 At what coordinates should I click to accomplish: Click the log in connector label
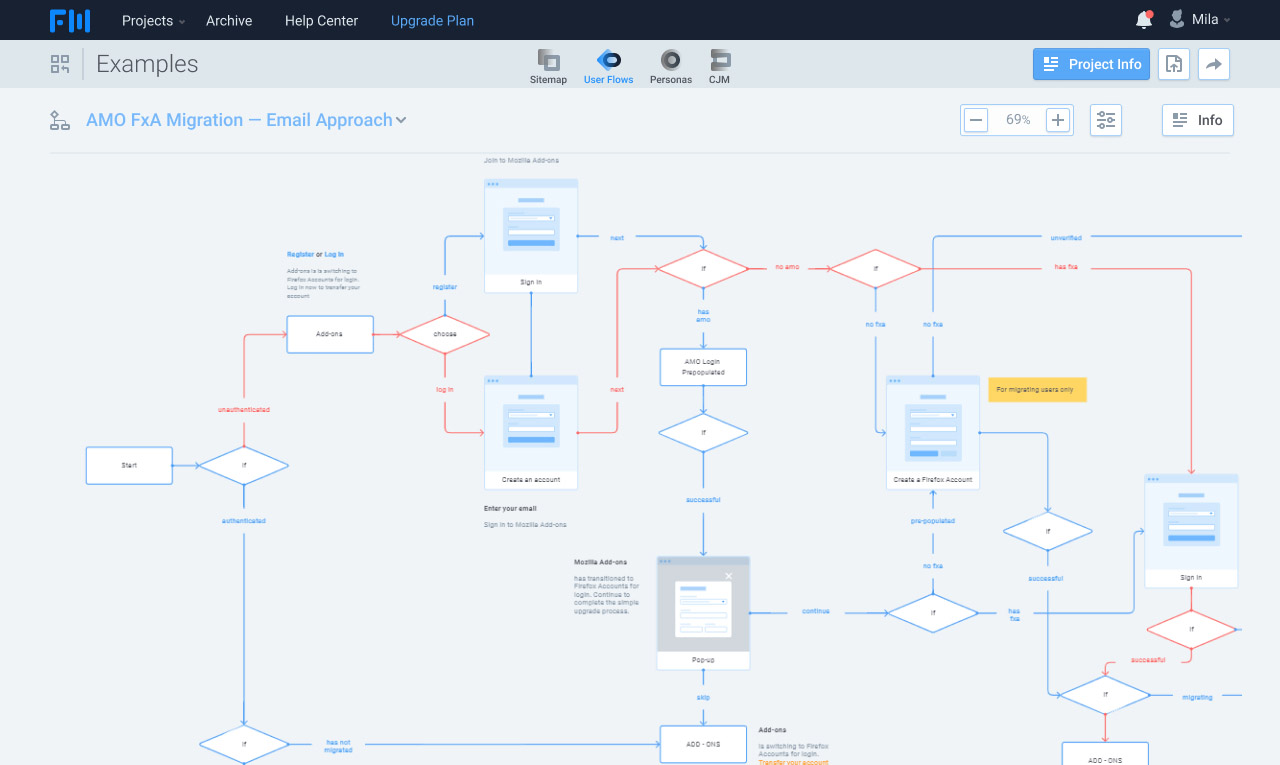pyautogui.click(x=445, y=389)
